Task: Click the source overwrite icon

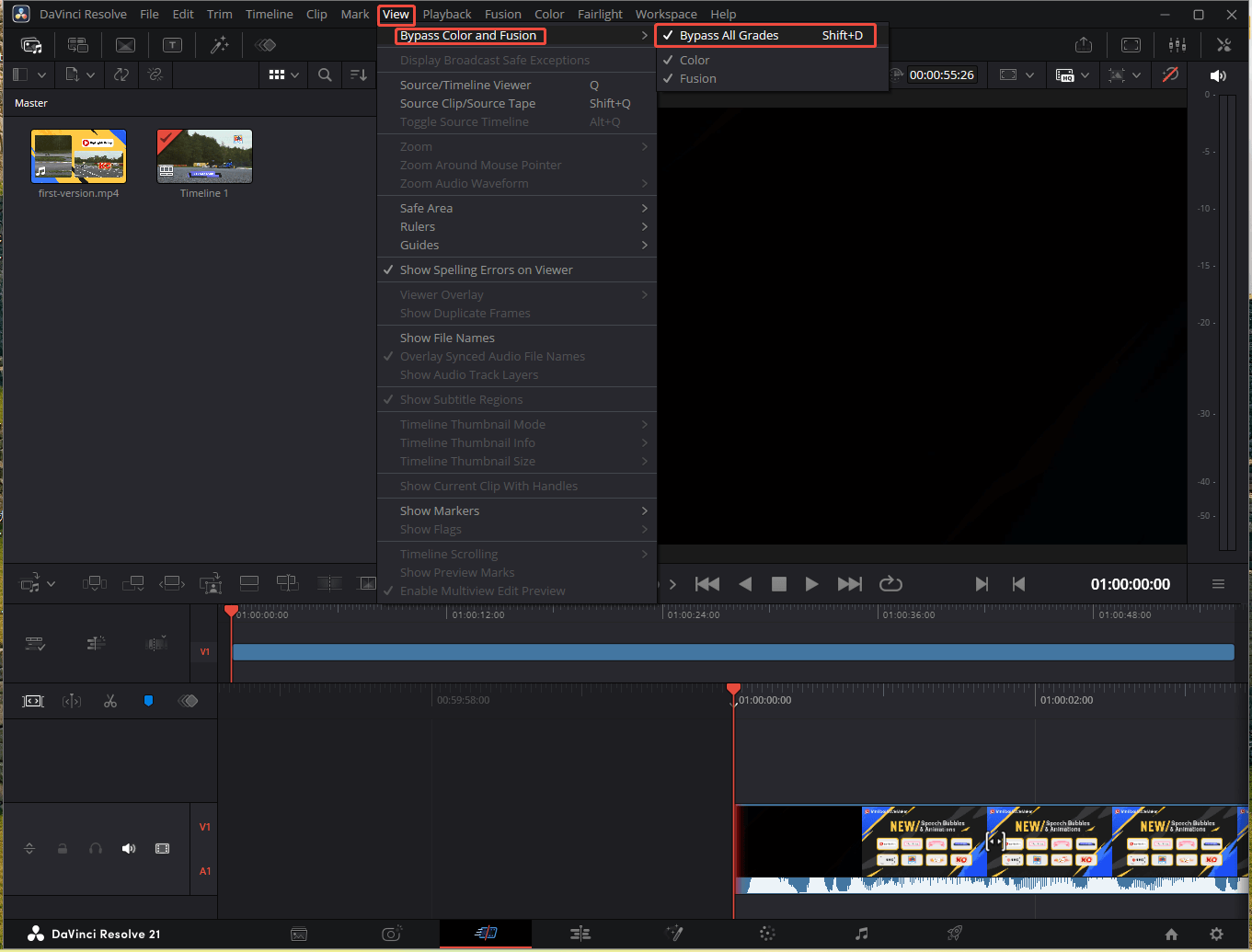Action: [x=288, y=583]
